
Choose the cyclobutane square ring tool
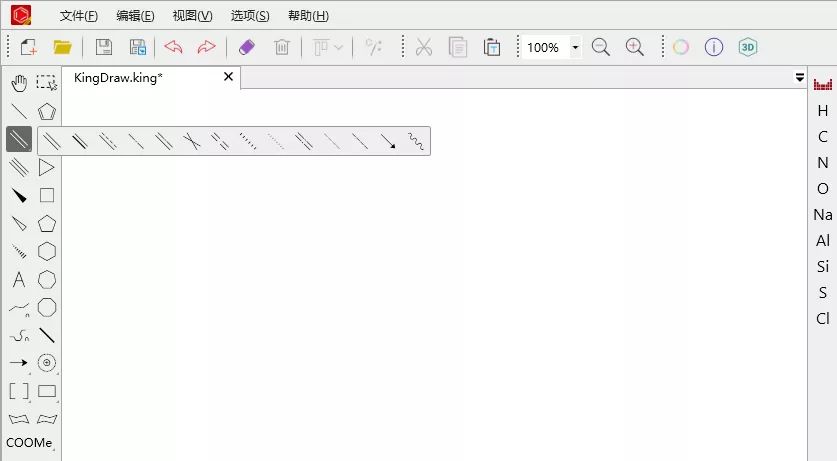pos(47,196)
